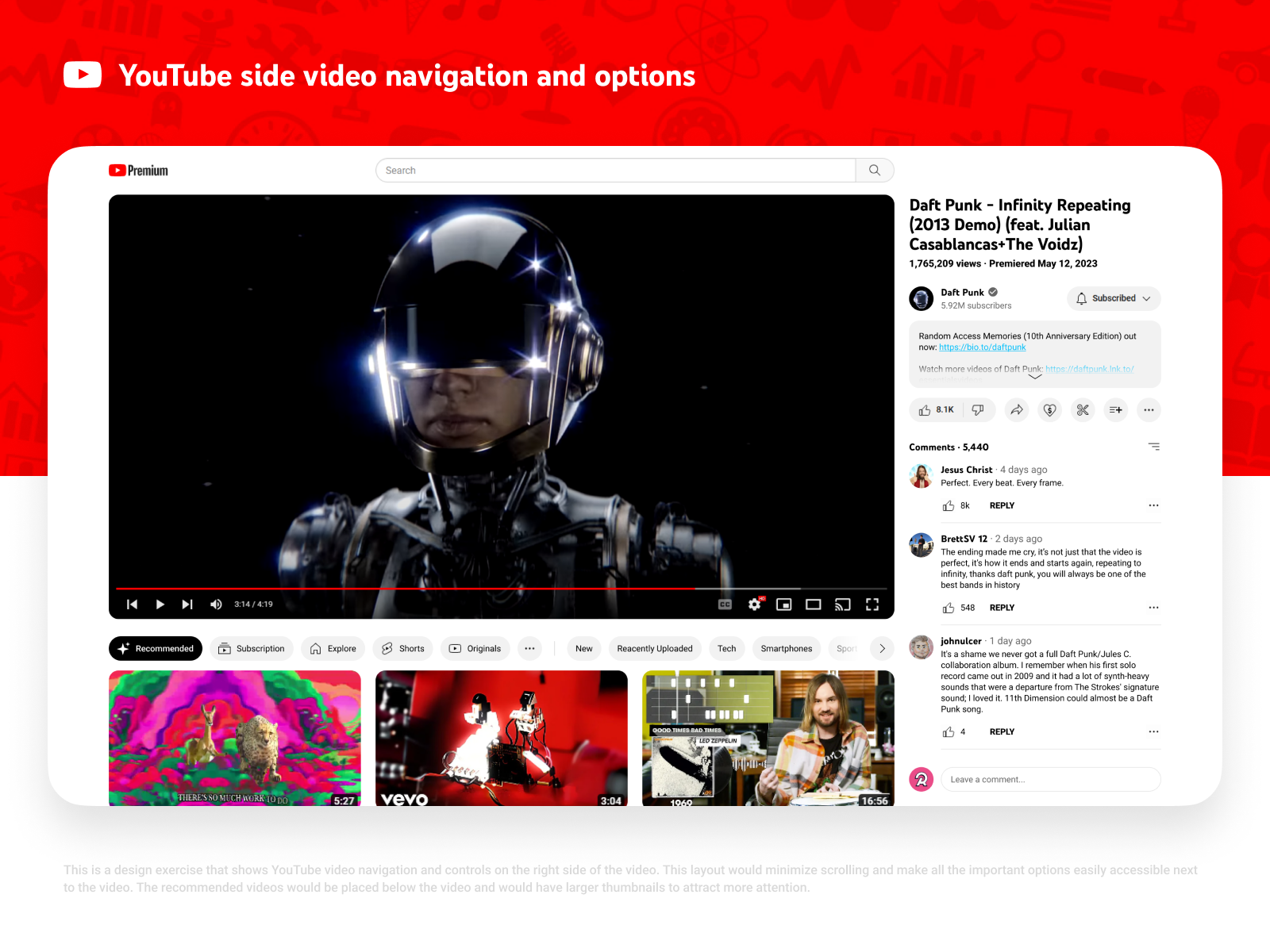Screen dimensions: 1270x952
Task: Save video to playlist via add icon
Action: point(1116,410)
